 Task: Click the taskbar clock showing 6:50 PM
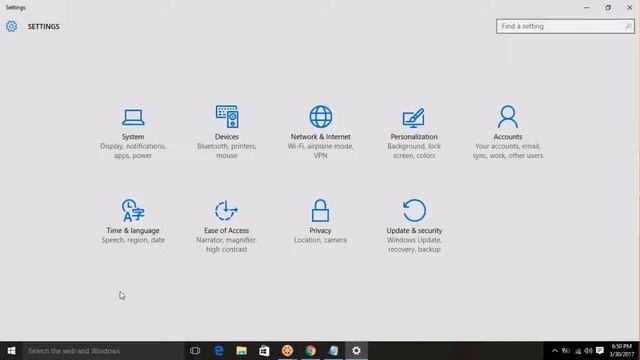click(x=622, y=351)
